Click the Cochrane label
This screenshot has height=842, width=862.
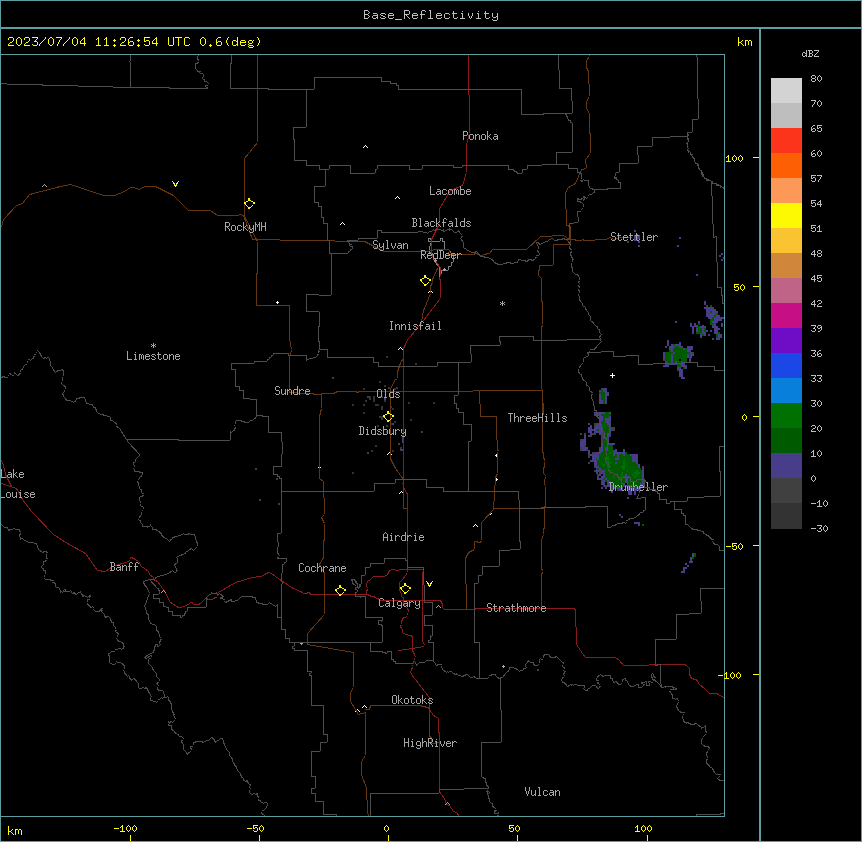coord(322,568)
